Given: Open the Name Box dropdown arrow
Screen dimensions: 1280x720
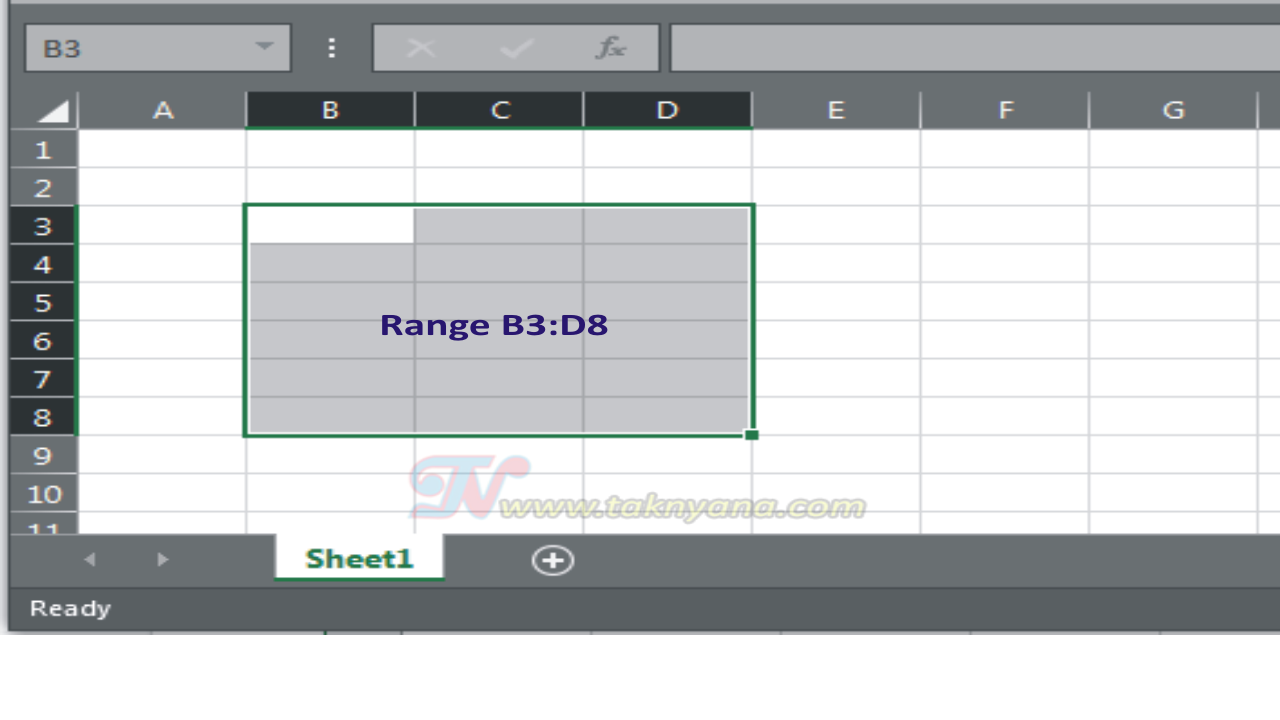Looking at the screenshot, I should pyautogui.click(x=263, y=47).
